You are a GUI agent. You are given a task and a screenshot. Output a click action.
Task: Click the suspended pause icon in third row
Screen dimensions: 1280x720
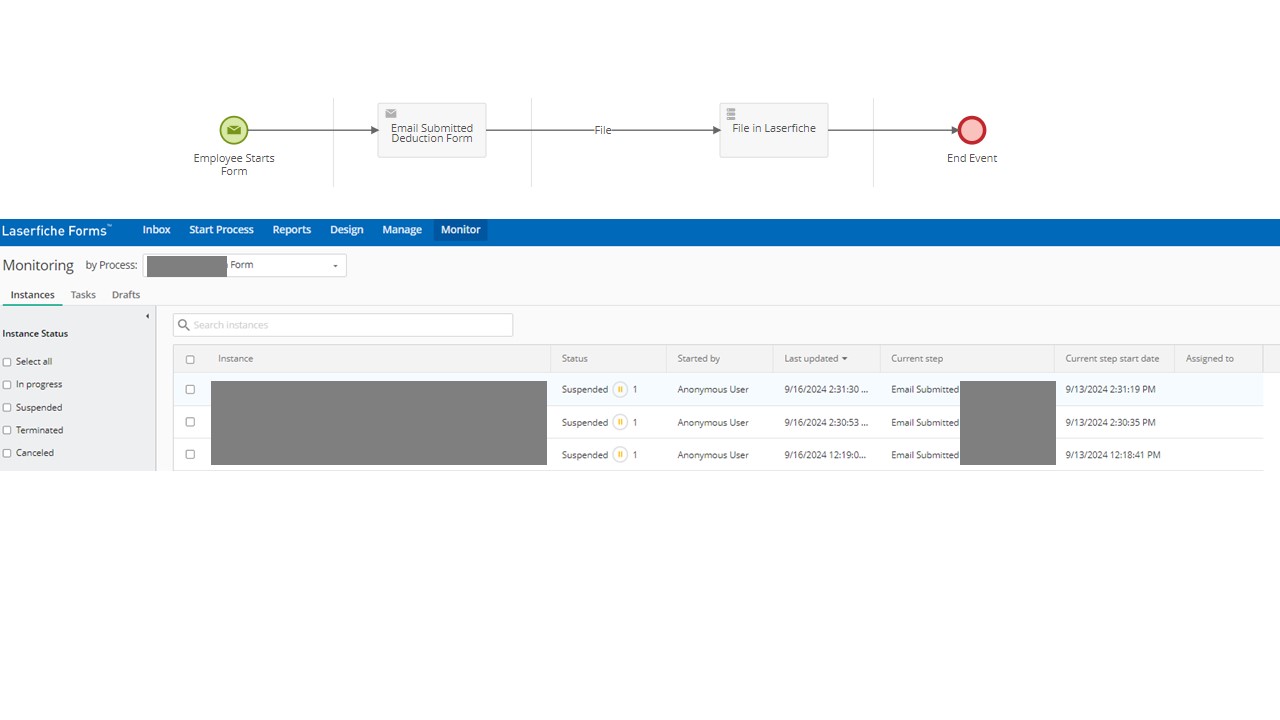pos(620,455)
